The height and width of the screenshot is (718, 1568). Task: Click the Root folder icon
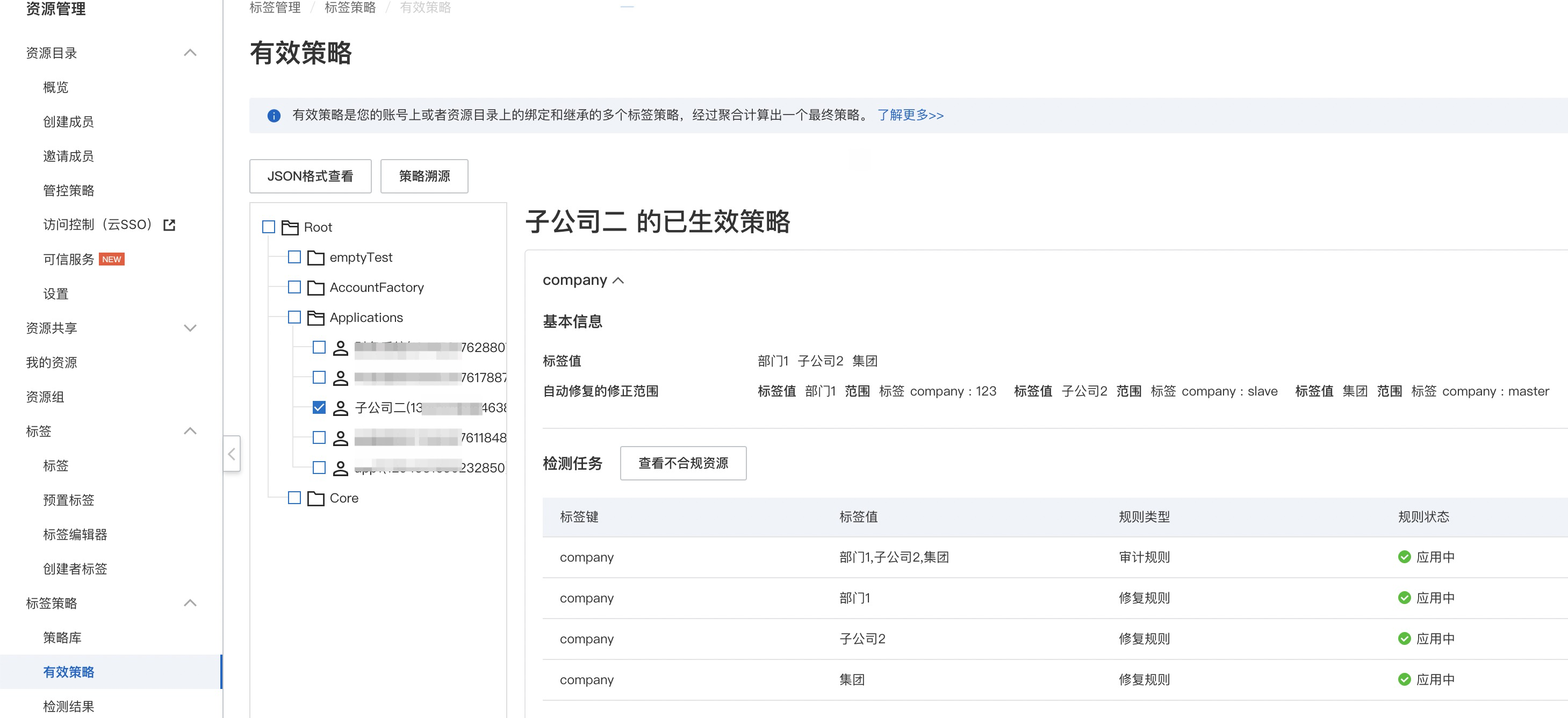point(290,228)
